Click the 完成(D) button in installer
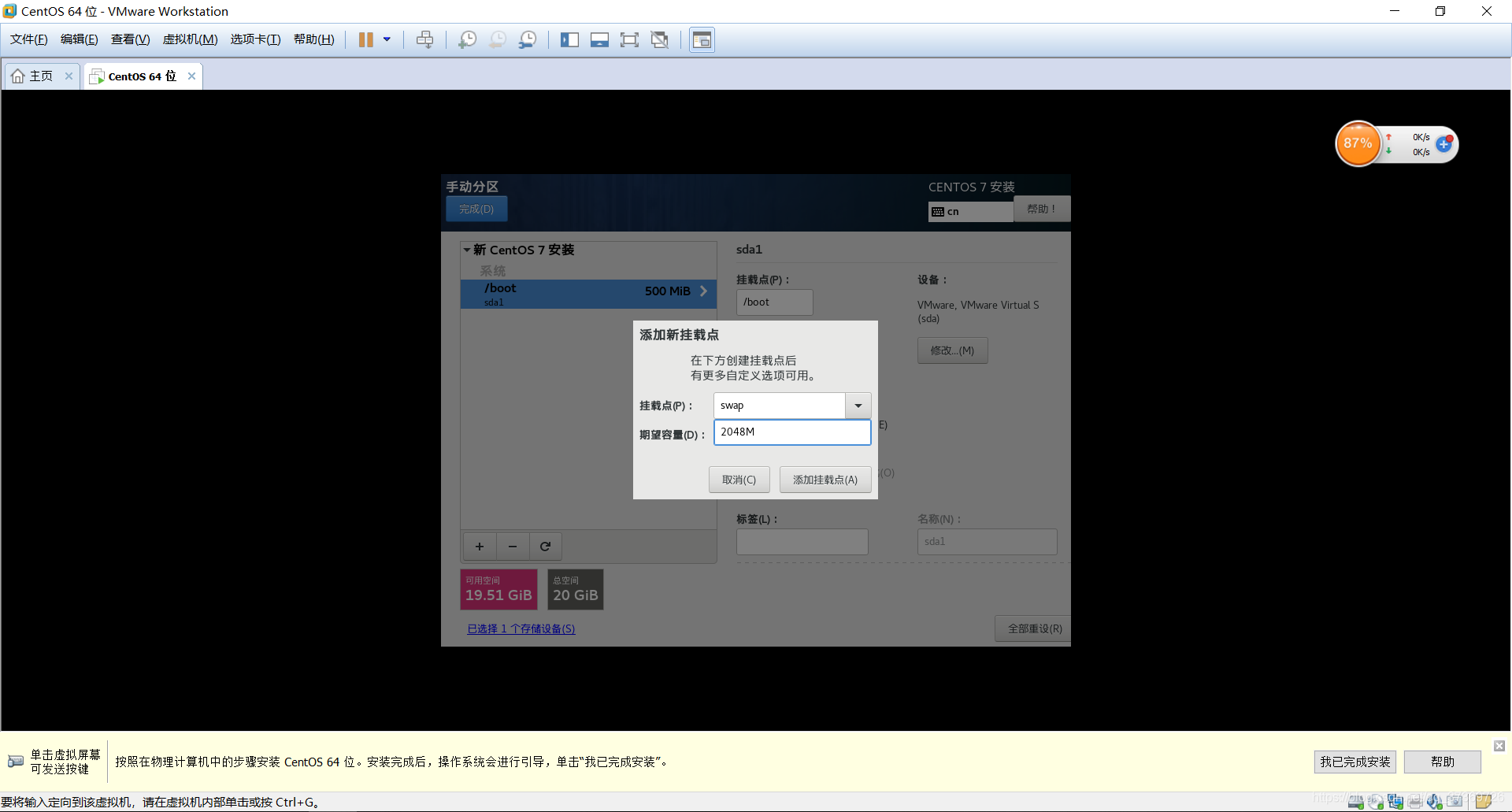The image size is (1512, 812). pyautogui.click(x=476, y=209)
